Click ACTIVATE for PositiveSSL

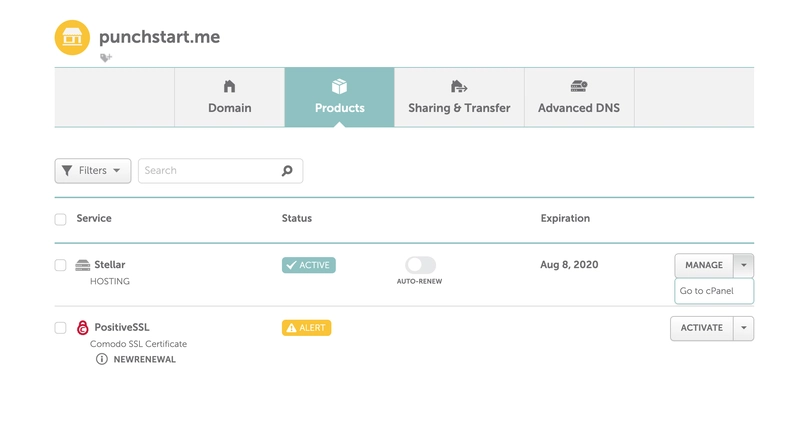[x=702, y=328]
